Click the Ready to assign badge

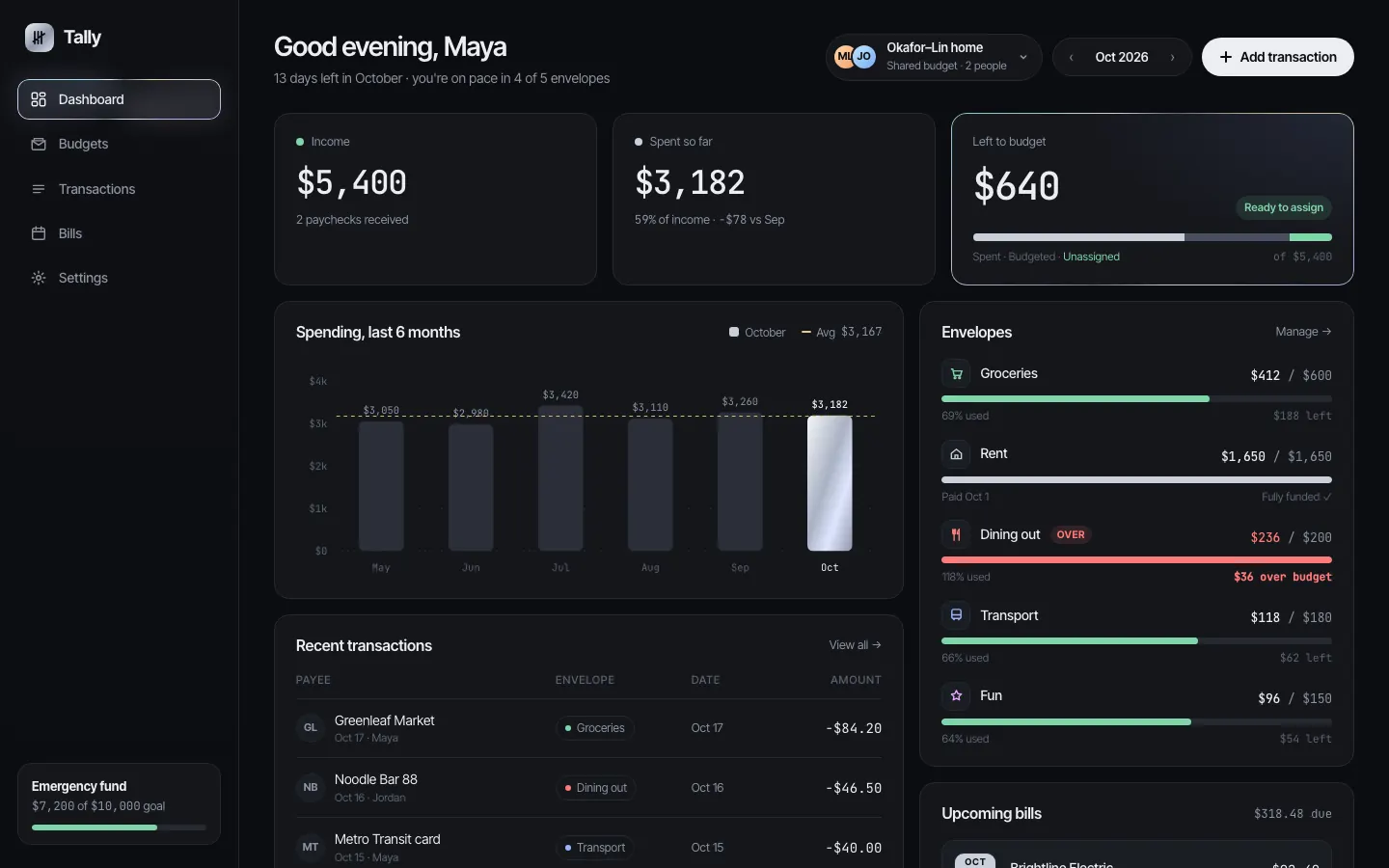pyautogui.click(x=1284, y=207)
